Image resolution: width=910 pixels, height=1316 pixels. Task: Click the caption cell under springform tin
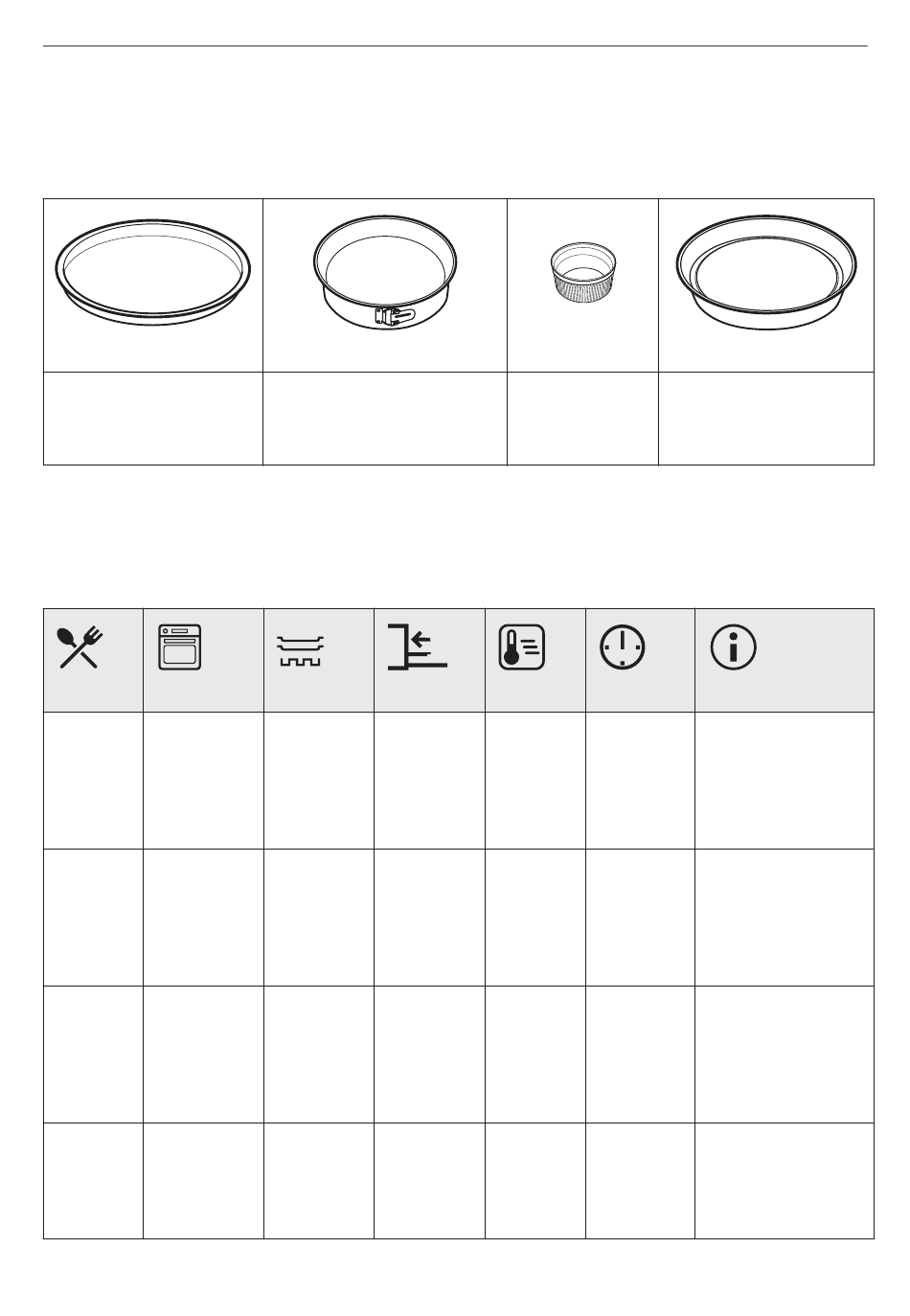385,419
